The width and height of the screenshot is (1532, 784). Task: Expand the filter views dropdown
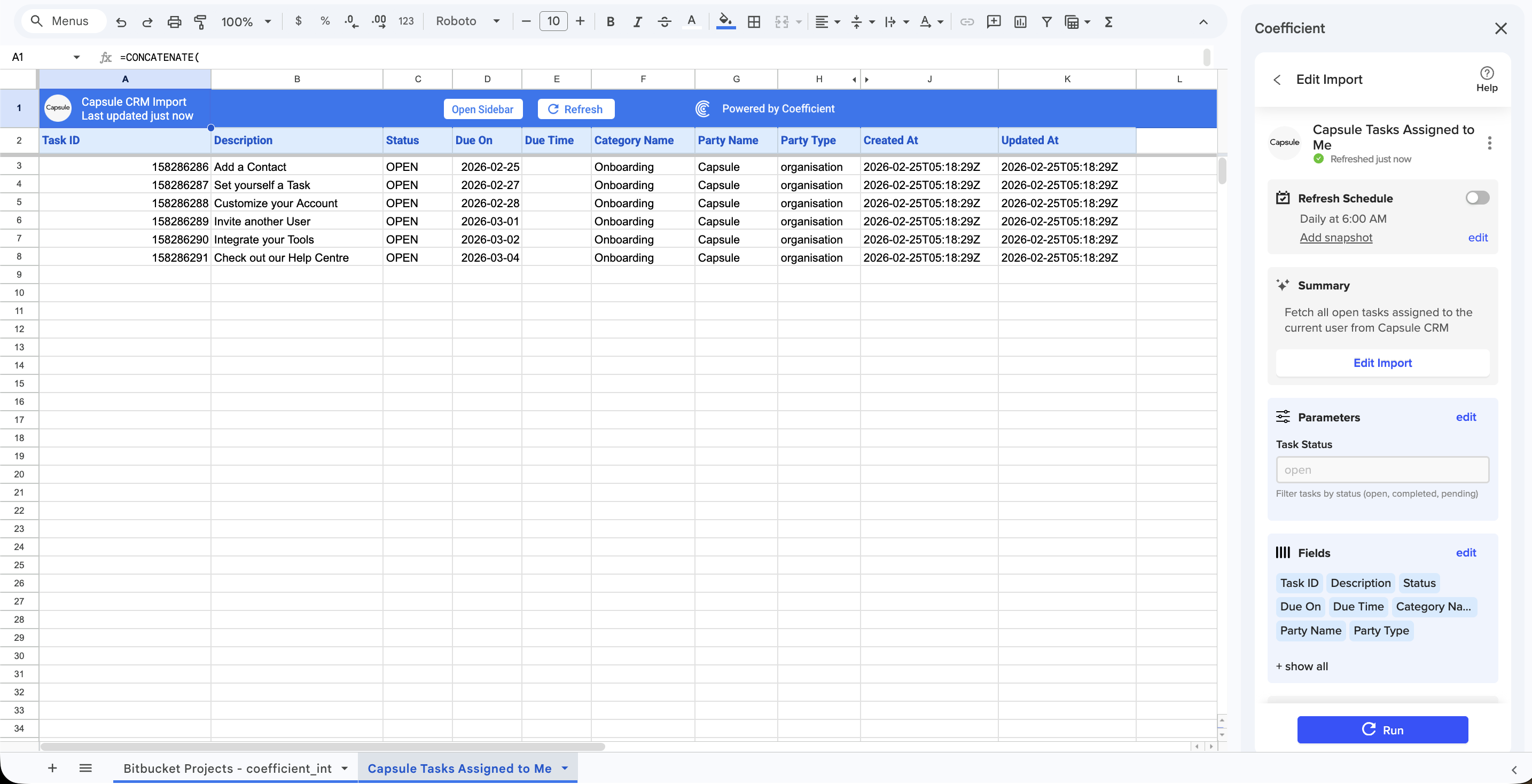coord(1088,22)
